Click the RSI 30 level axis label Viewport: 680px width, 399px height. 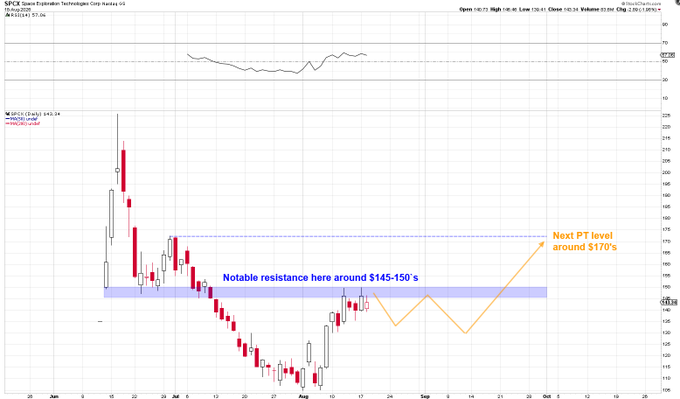(x=665, y=80)
